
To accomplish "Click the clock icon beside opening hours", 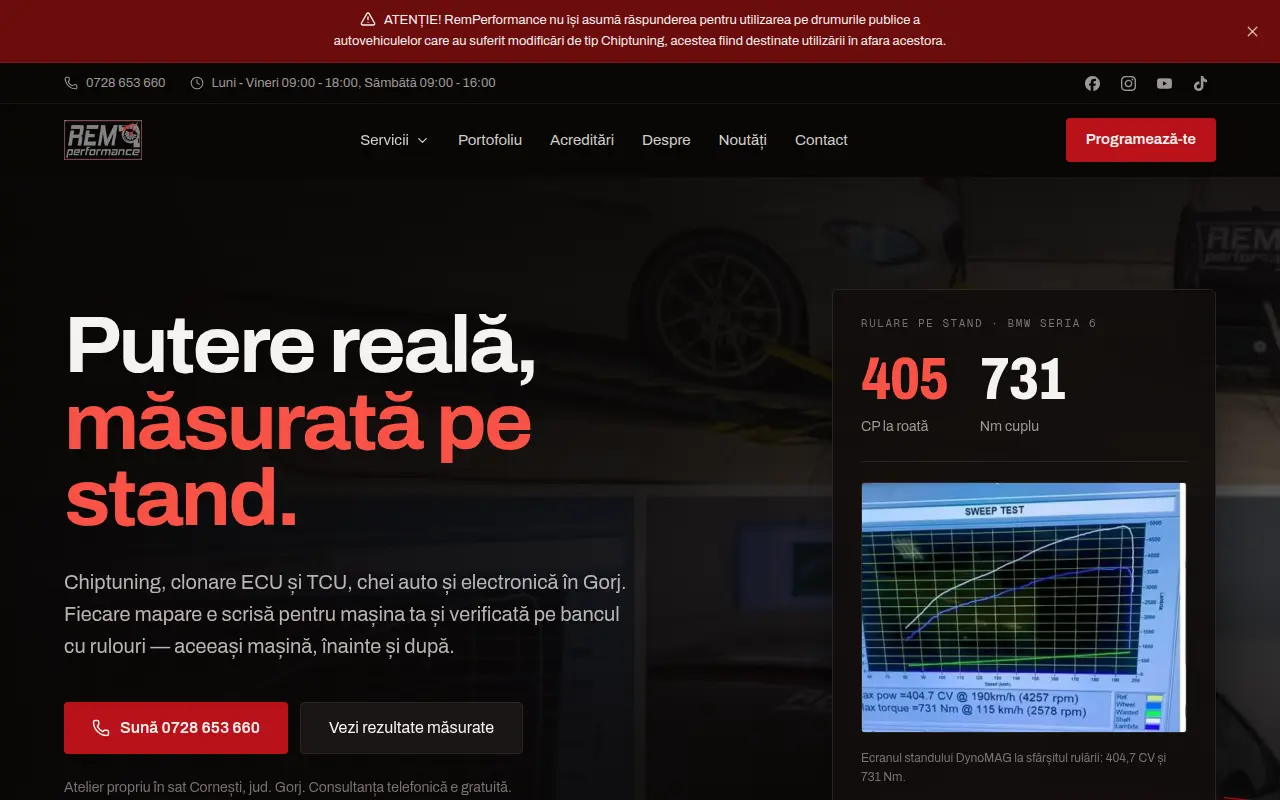I will pyautogui.click(x=197, y=83).
